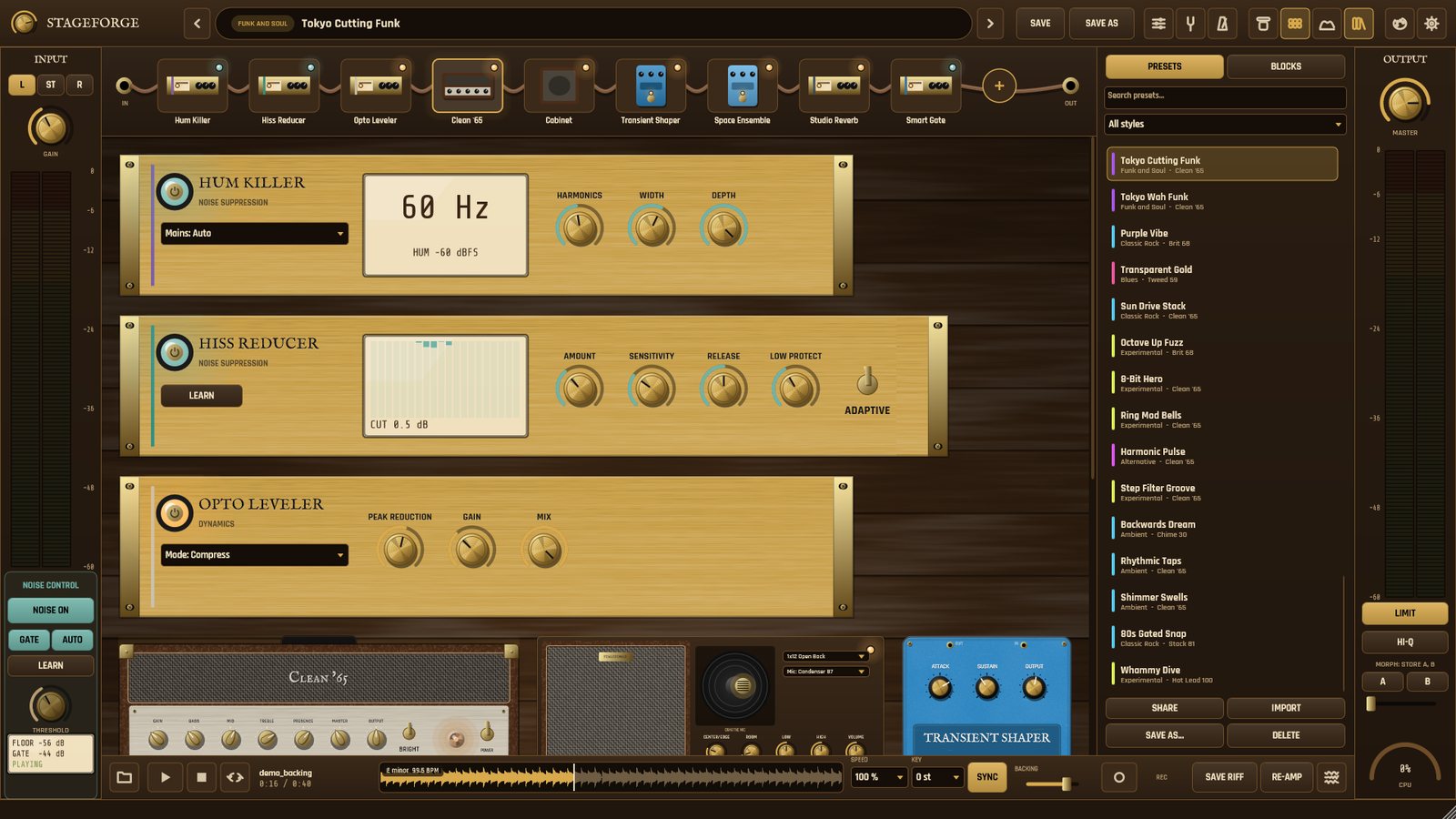The height and width of the screenshot is (819, 1456).
Task: Toggle Opto Leveler power button
Action: pyautogui.click(x=175, y=513)
